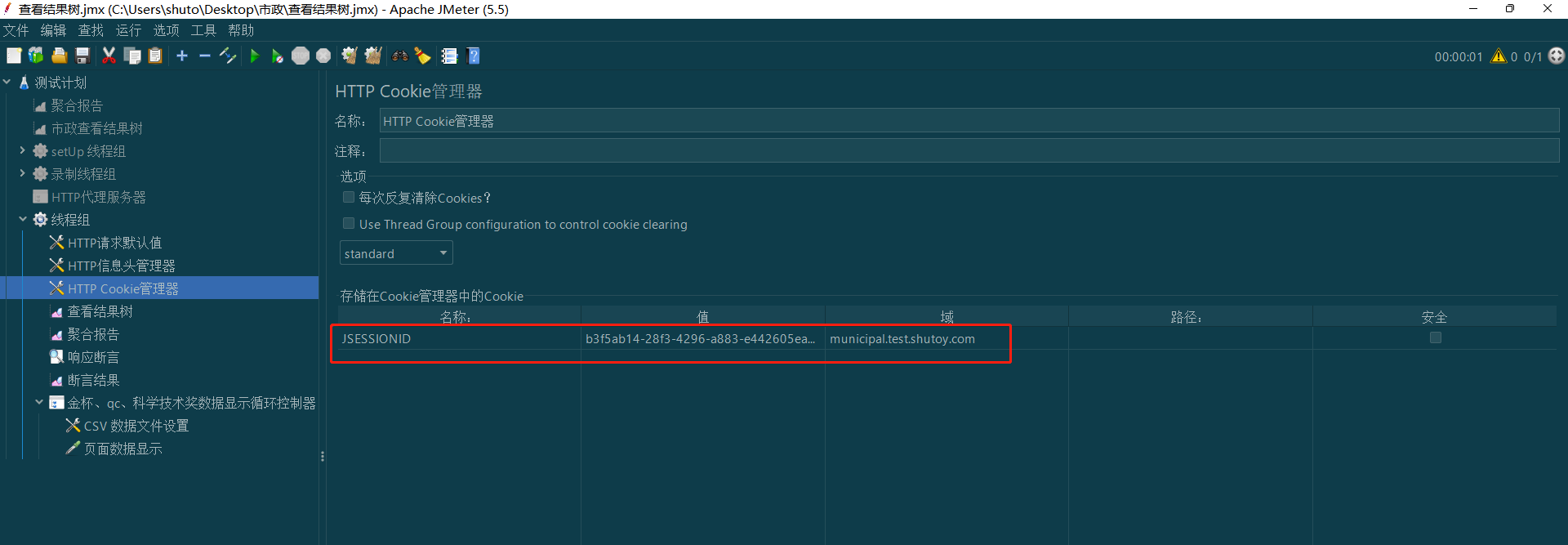Viewport: 1568px width, 545px height.
Task: Expand the 录制线程组 node
Action: point(23,174)
